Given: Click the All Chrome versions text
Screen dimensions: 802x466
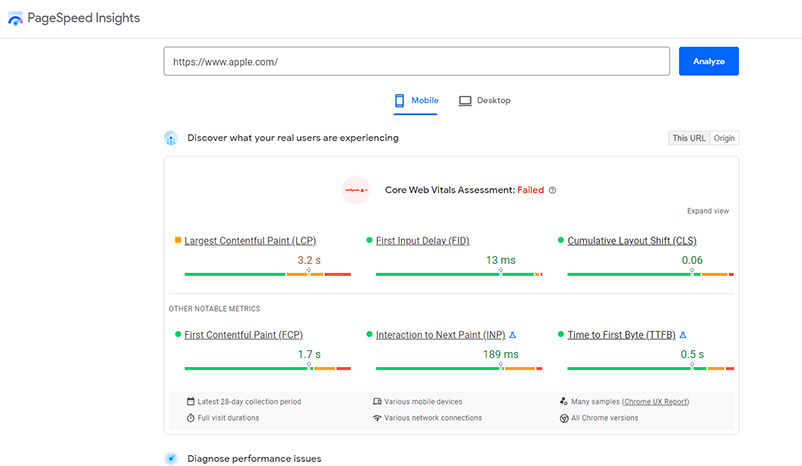Looking at the screenshot, I should (x=605, y=418).
